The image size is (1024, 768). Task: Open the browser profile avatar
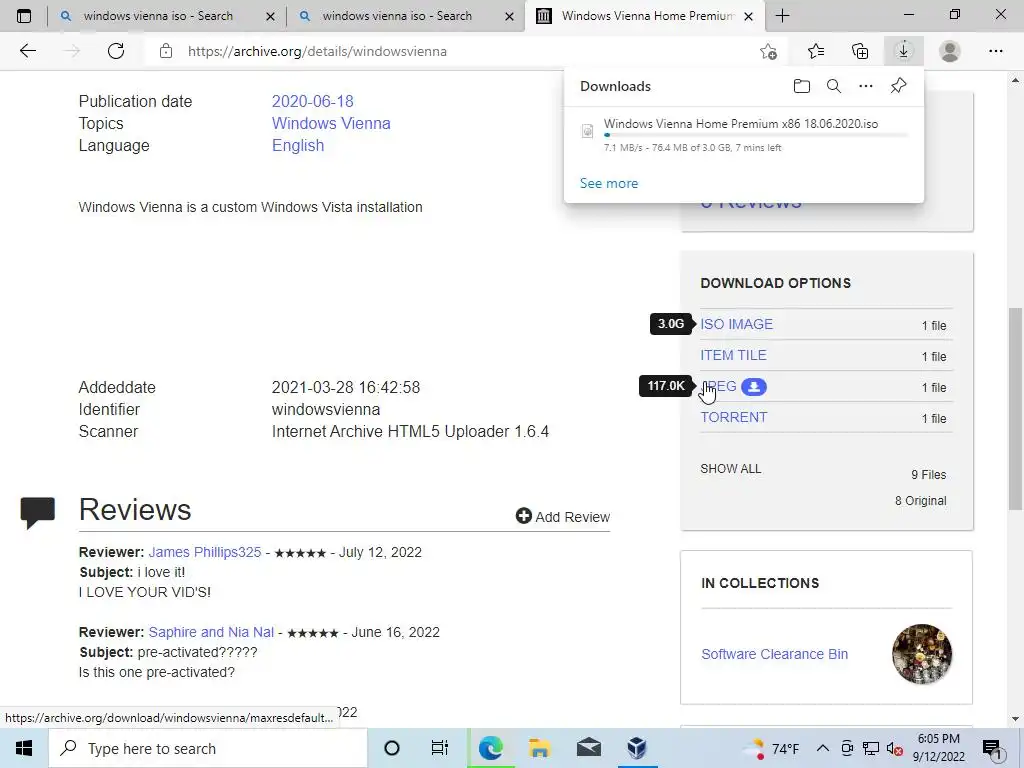tap(950, 51)
